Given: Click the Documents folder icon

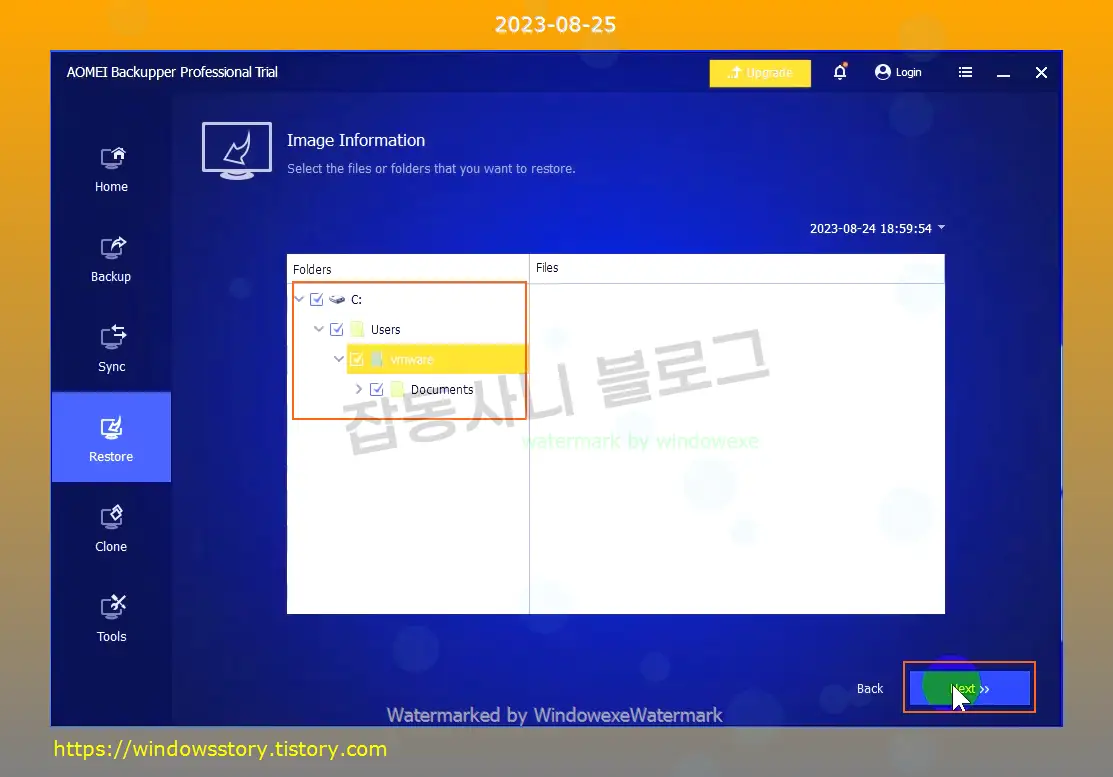Looking at the screenshot, I should 398,389.
